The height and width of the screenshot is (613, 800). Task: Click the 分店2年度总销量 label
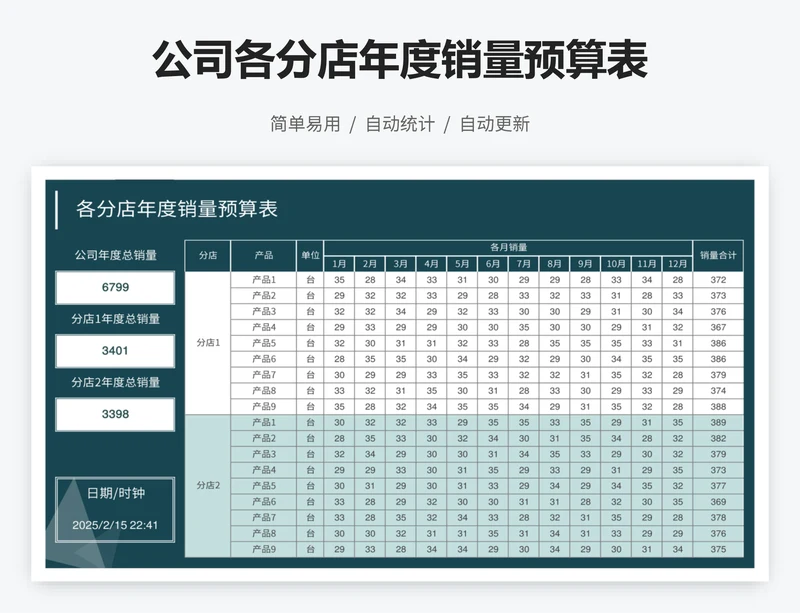coord(116,382)
